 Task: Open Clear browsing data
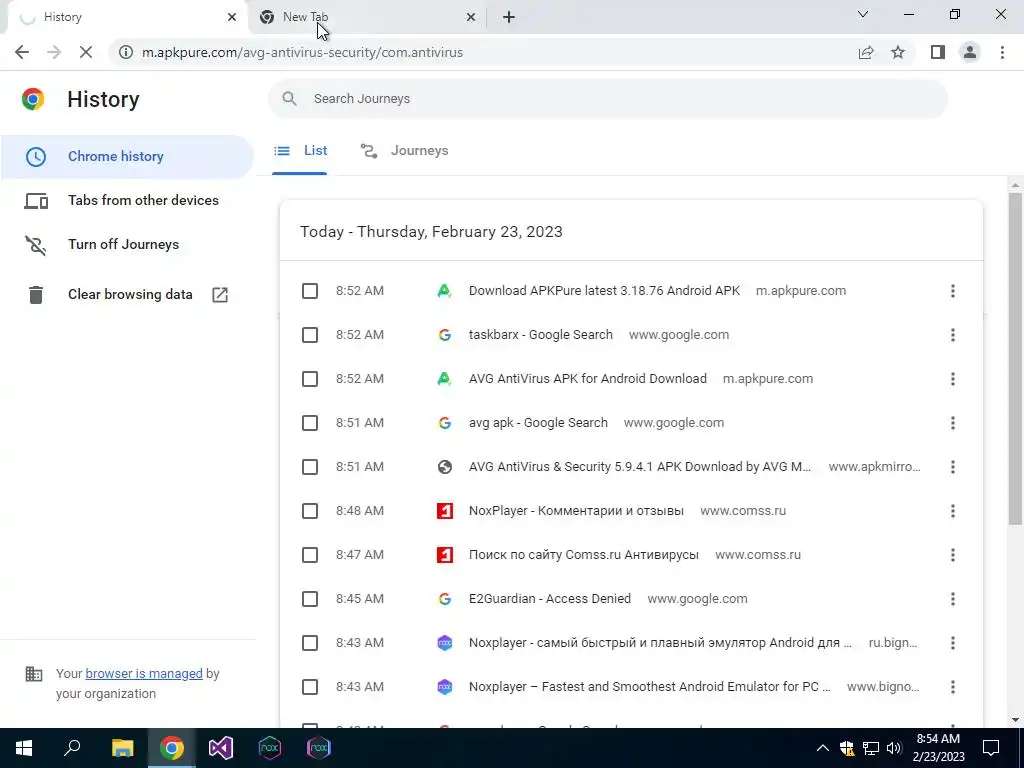(x=127, y=295)
